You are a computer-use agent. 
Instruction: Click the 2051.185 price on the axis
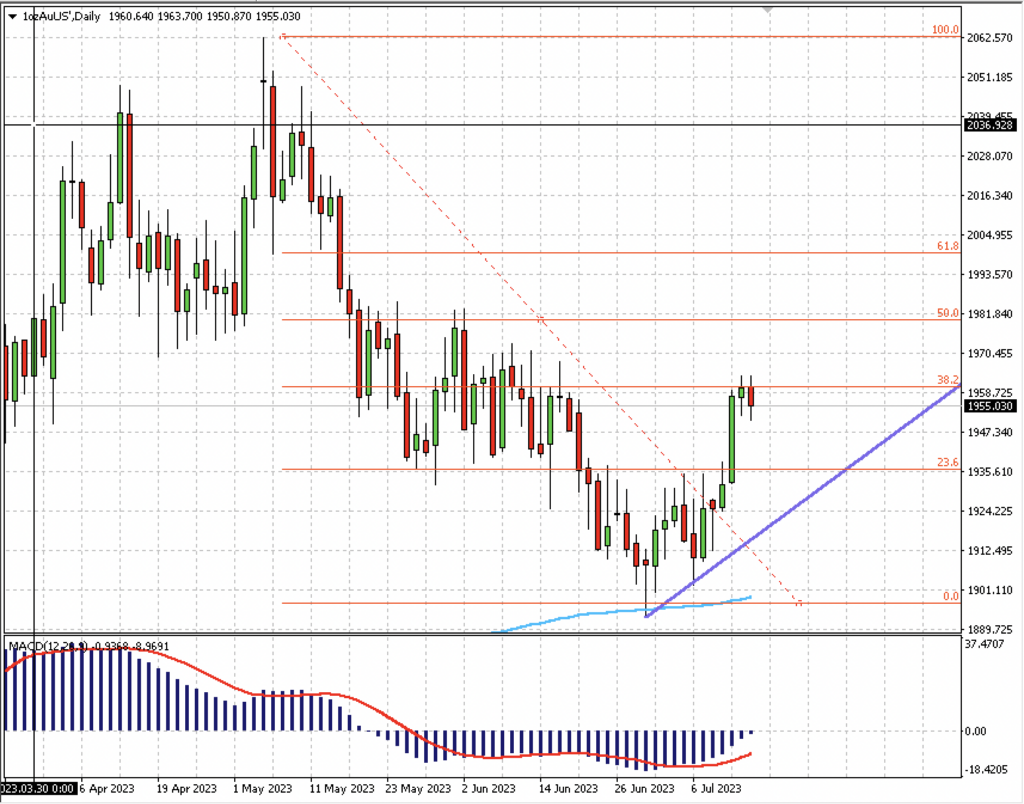[989, 77]
